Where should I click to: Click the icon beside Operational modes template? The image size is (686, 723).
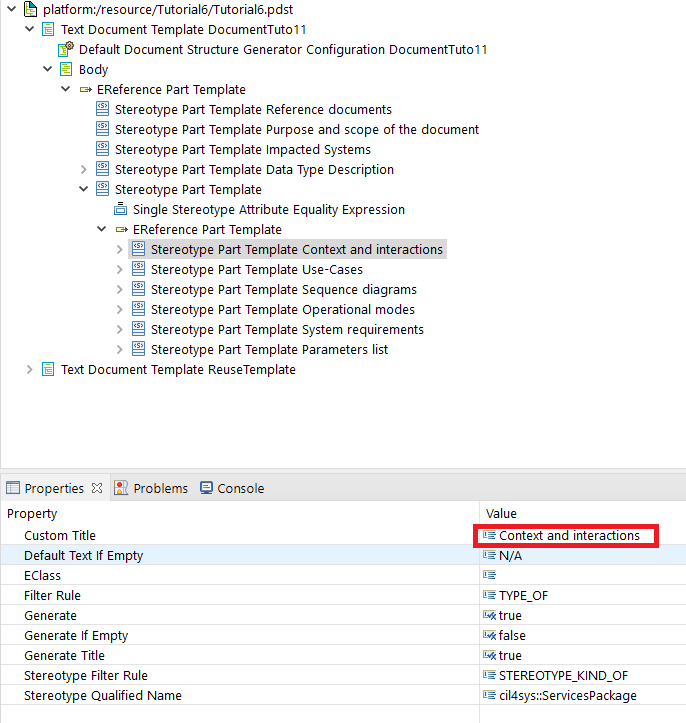click(x=138, y=309)
